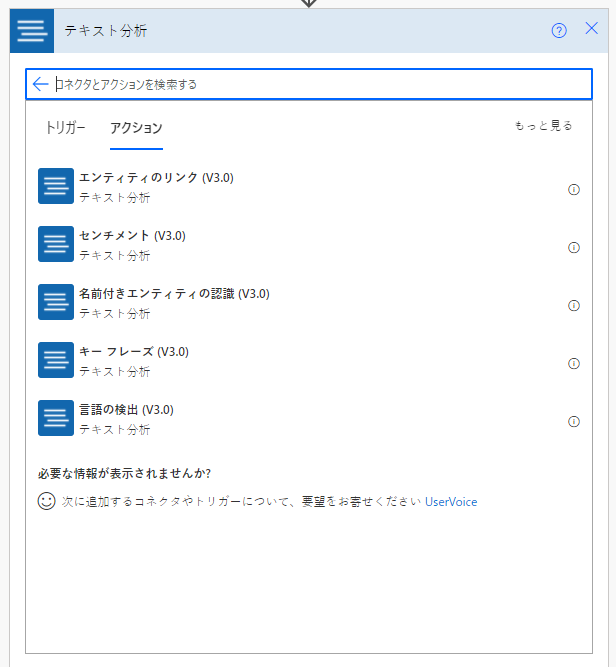Click icon of エンティティのリンク (V3.0) action
The image size is (616, 667).
(56, 186)
